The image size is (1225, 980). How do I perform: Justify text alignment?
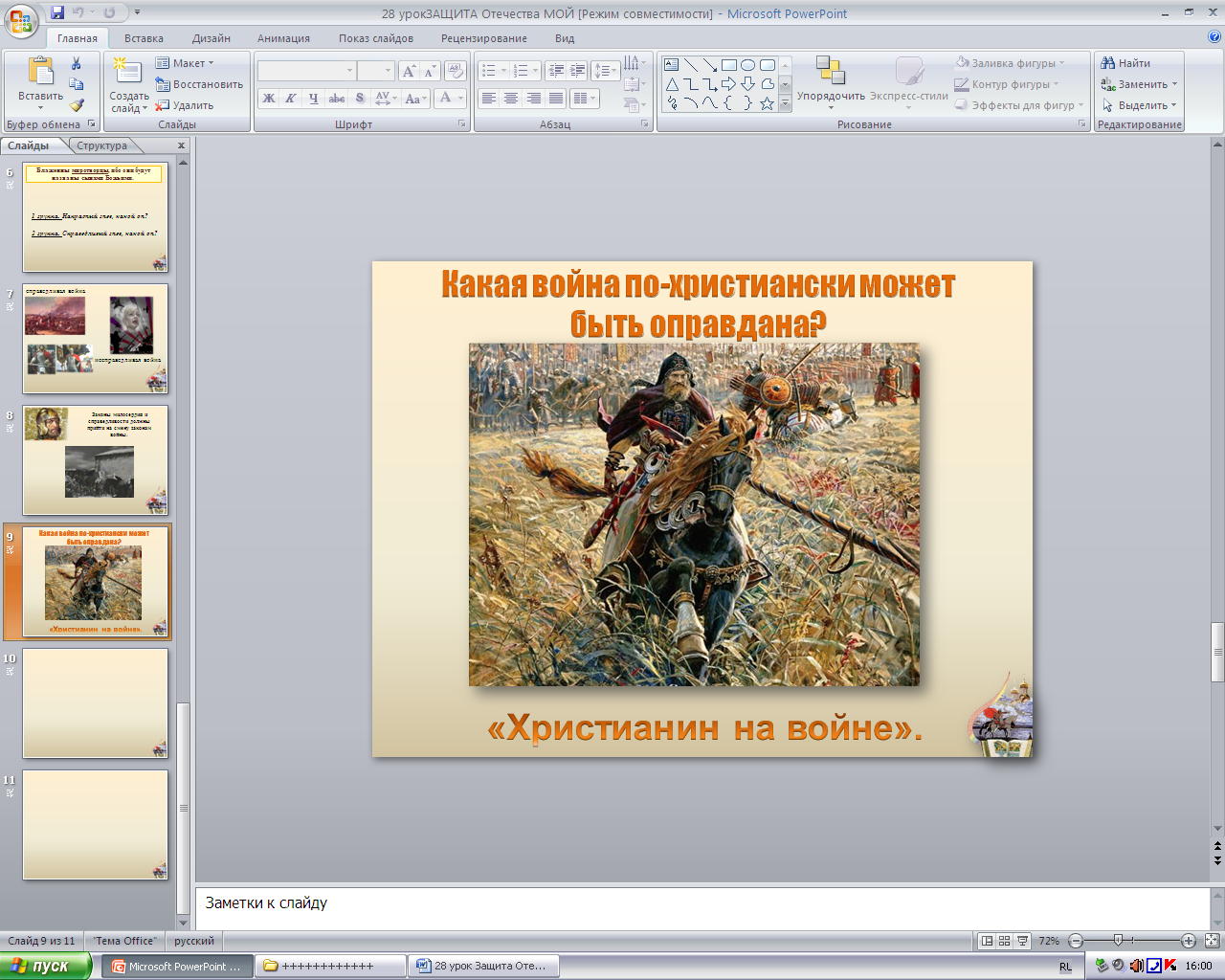click(555, 99)
